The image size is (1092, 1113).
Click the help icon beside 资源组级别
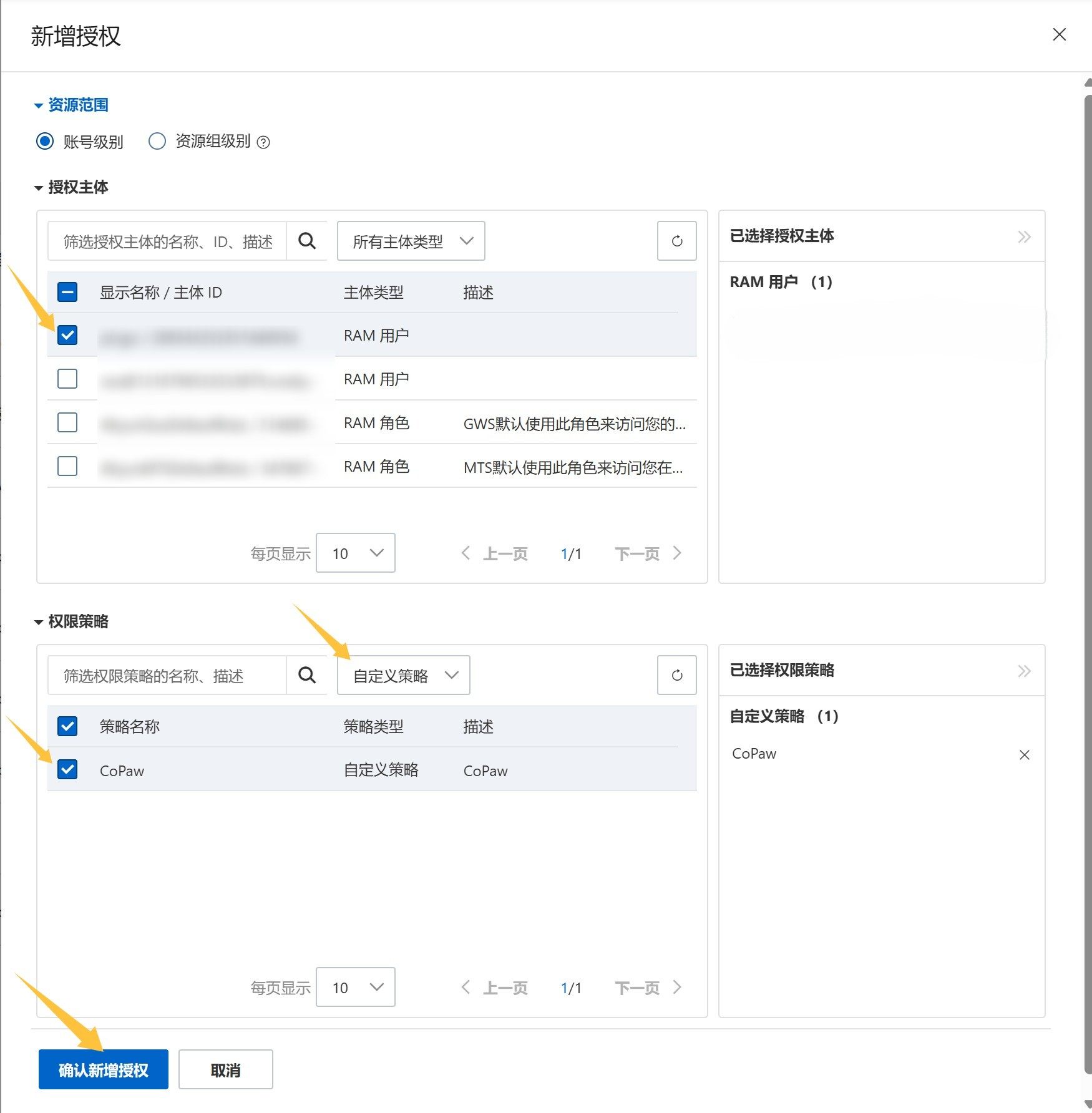click(264, 142)
